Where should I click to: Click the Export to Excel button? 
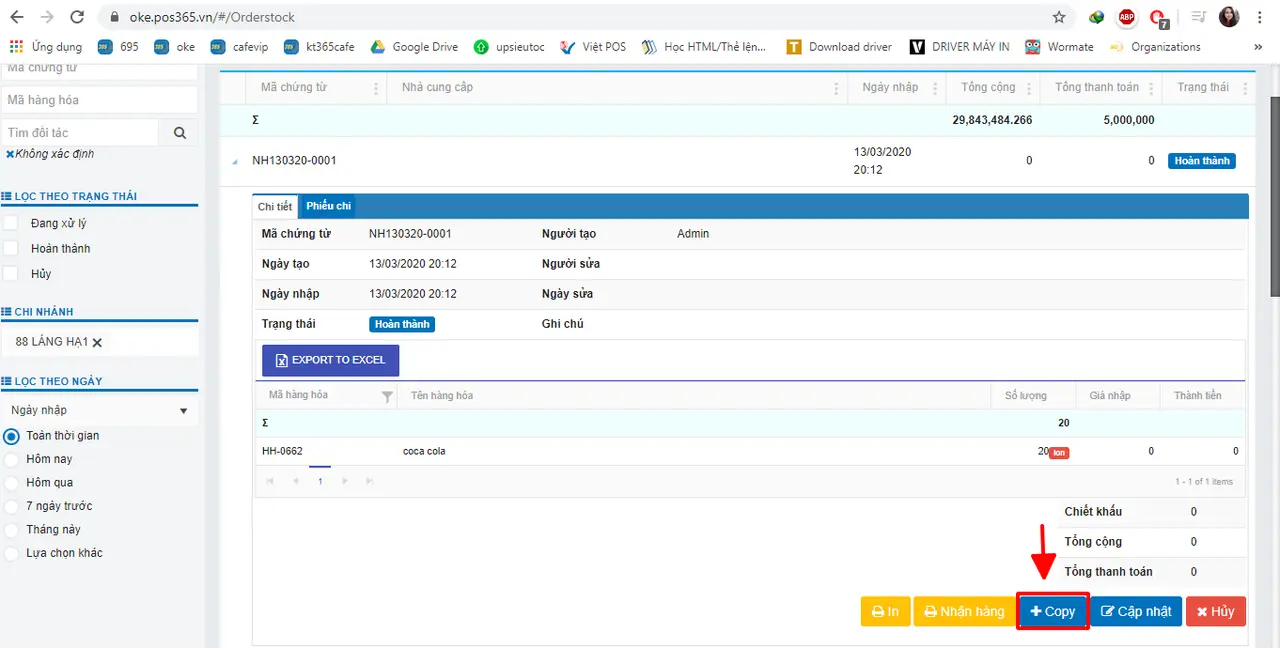point(330,360)
